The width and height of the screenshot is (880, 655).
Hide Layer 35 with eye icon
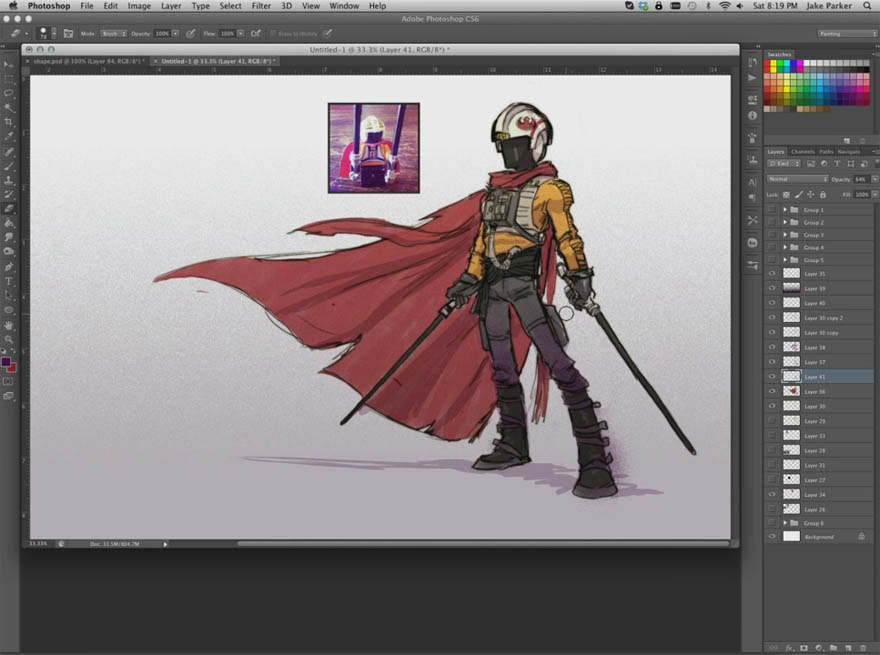click(772, 273)
